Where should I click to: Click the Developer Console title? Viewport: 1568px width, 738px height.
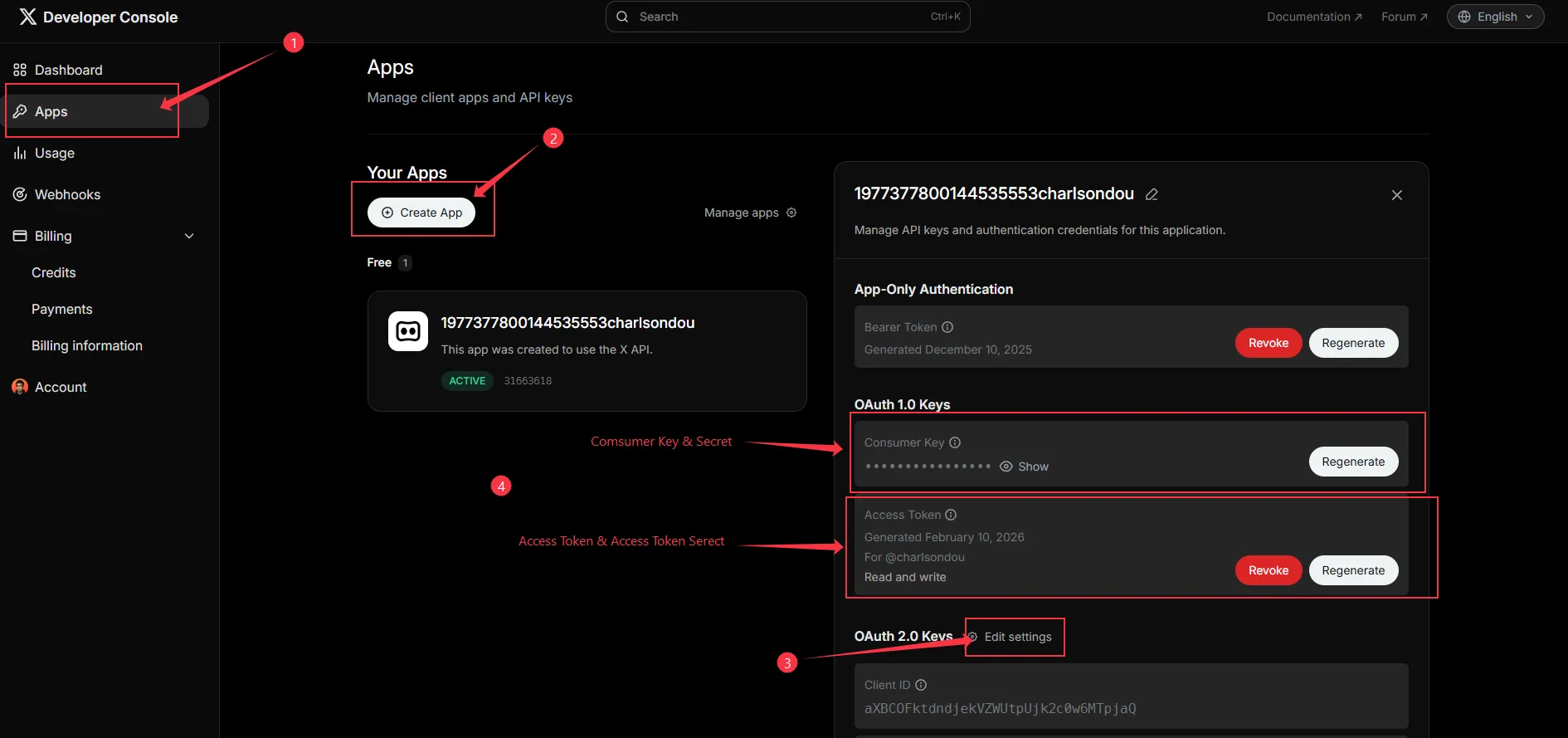(110, 17)
